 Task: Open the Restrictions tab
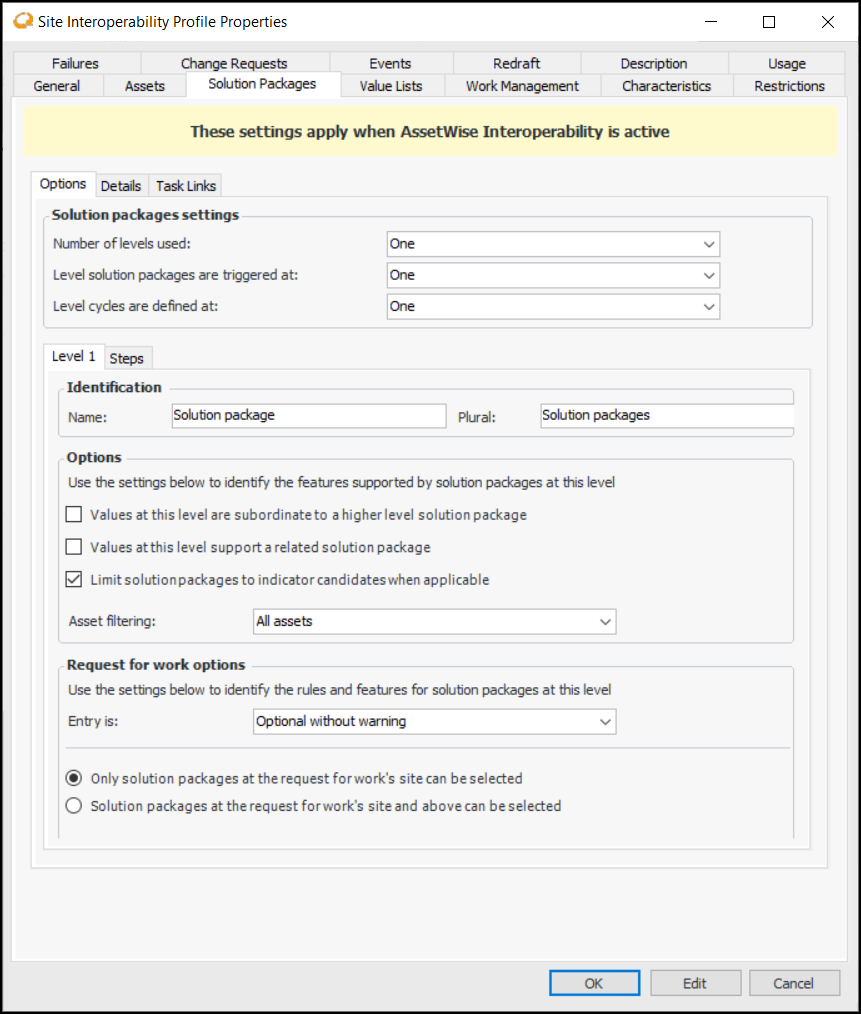(x=789, y=86)
